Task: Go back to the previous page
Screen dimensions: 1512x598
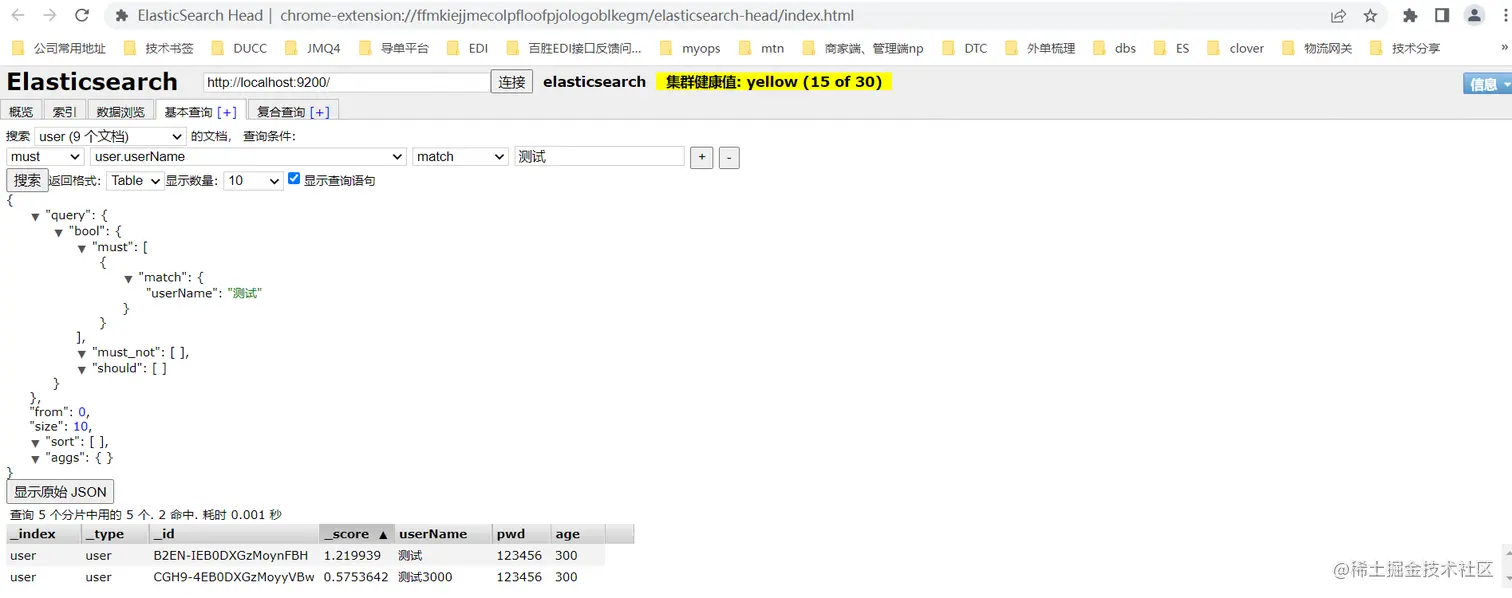Action: click(18, 16)
